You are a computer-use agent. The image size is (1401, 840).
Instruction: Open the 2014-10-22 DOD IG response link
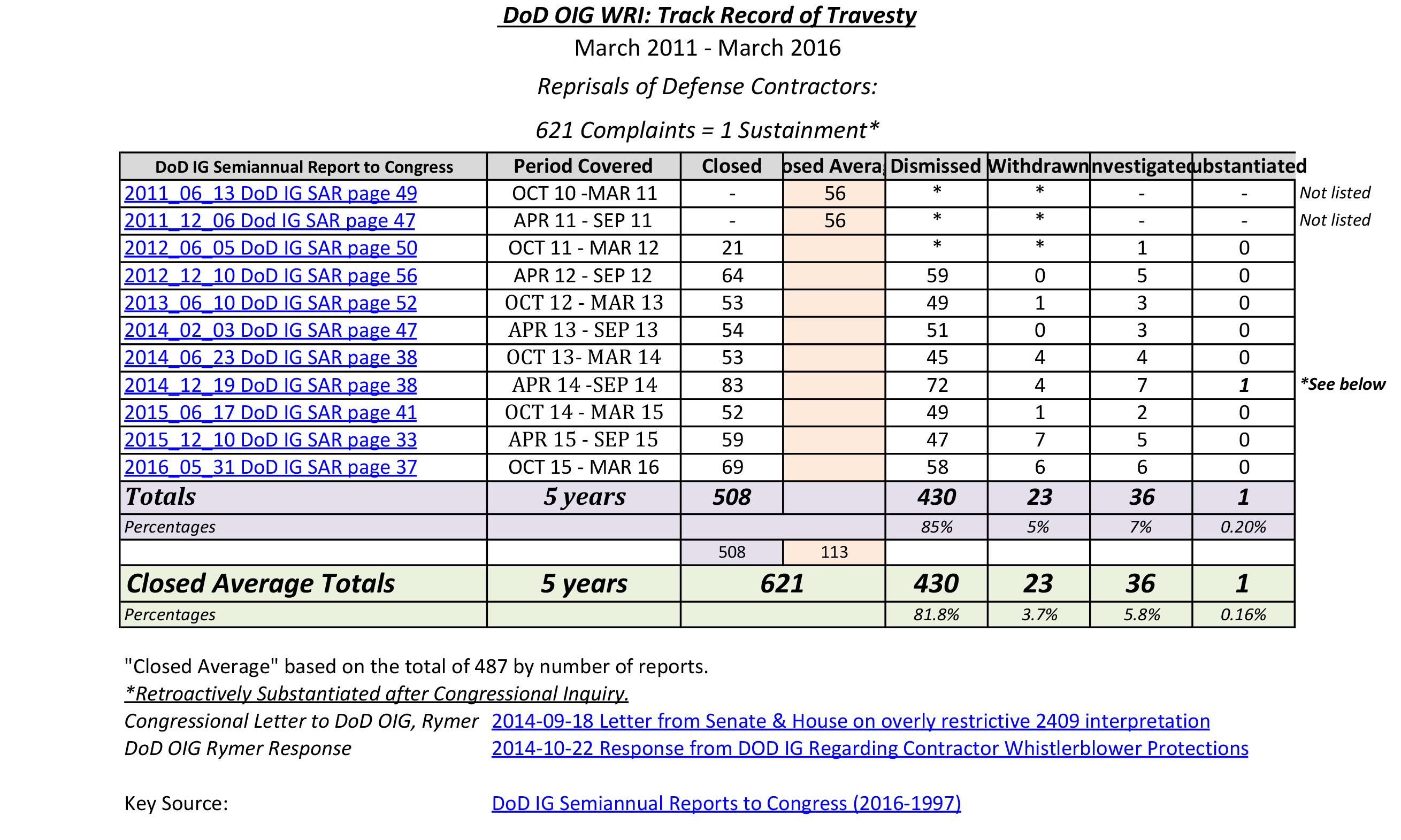pyautogui.click(x=869, y=749)
